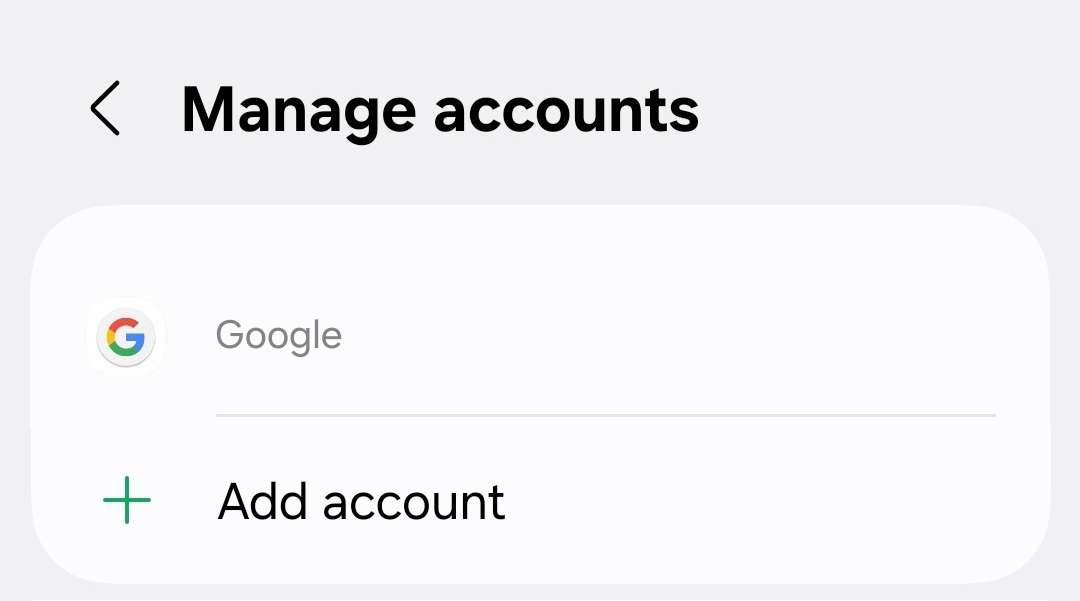Open Google account settings row
The height and width of the screenshot is (601, 1080).
(540, 336)
